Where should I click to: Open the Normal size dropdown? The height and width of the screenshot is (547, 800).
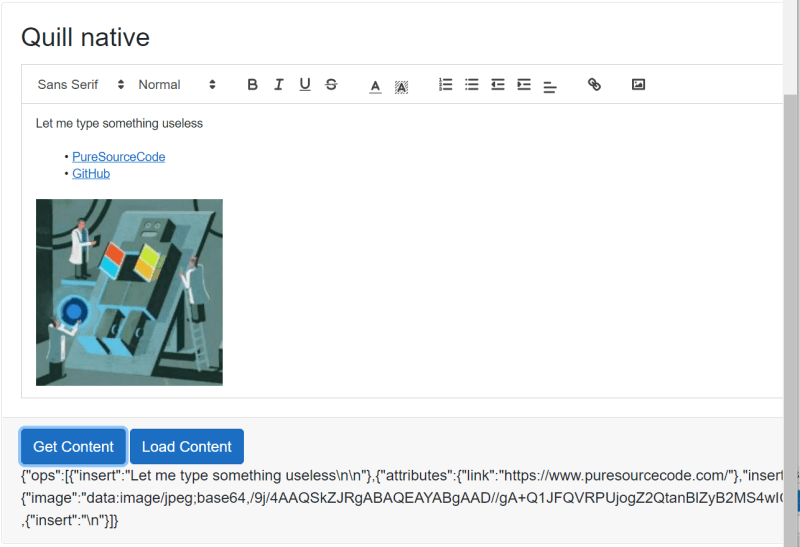[177, 84]
